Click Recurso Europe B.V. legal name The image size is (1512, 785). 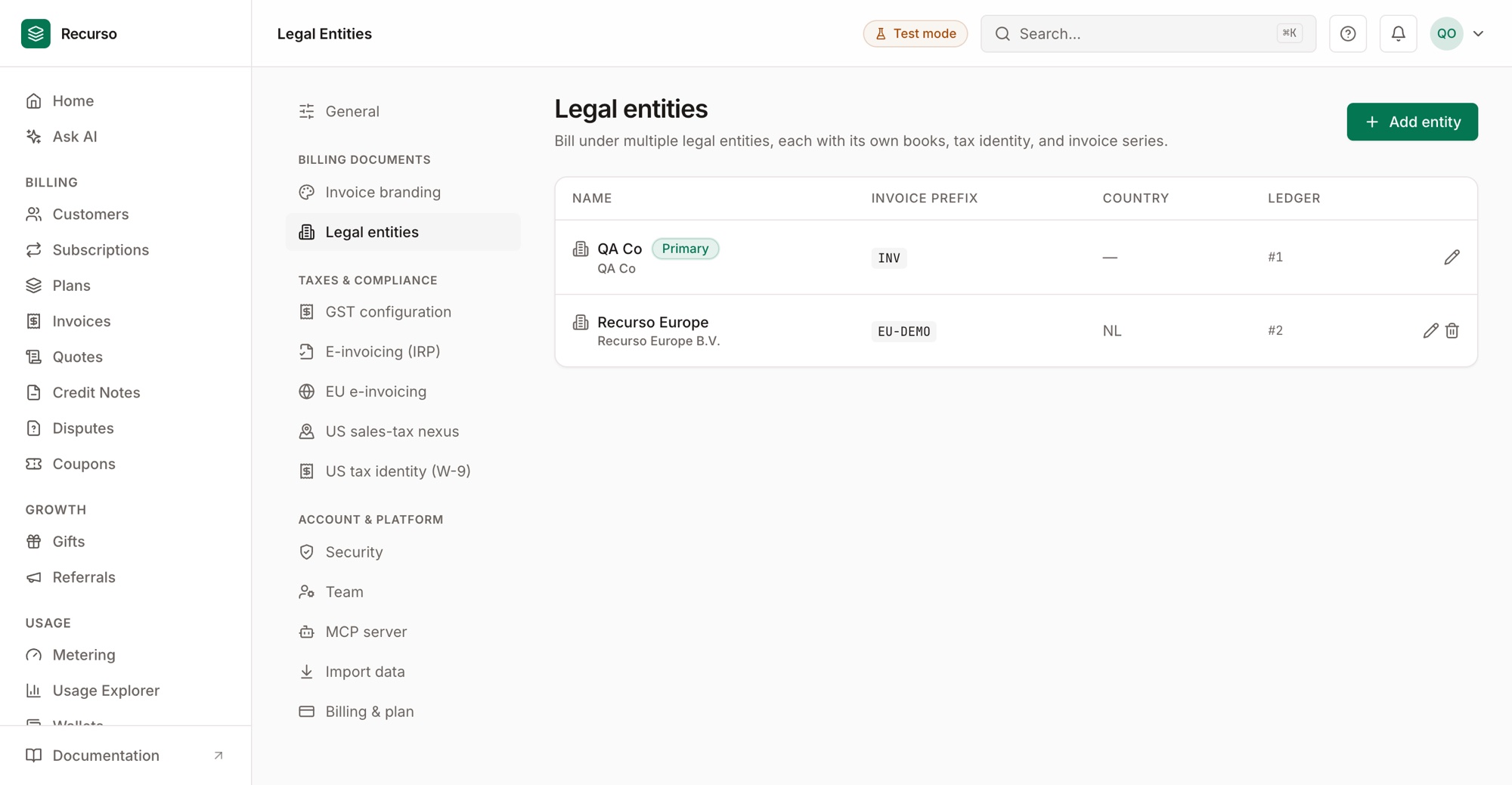click(x=658, y=341)
